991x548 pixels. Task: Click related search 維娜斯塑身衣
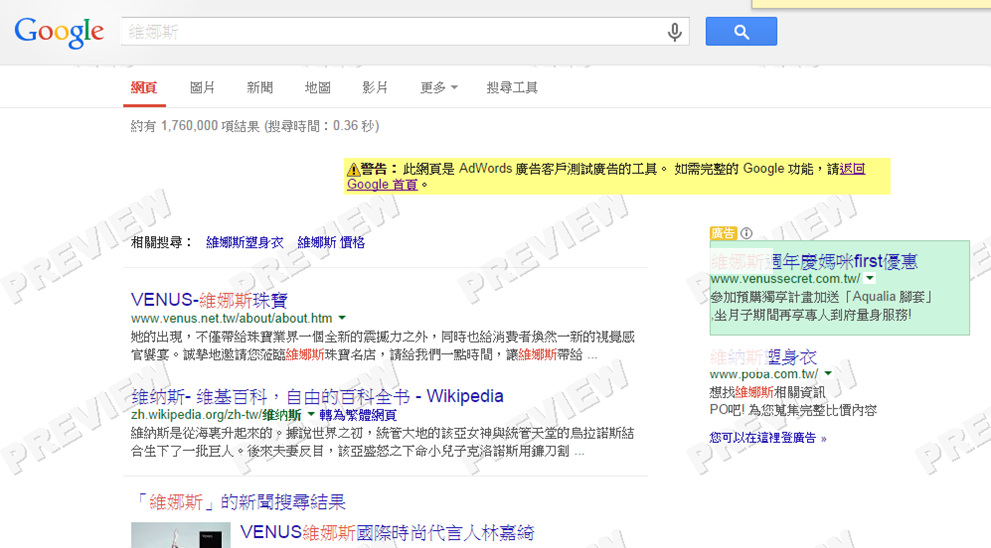click(245, 243)
